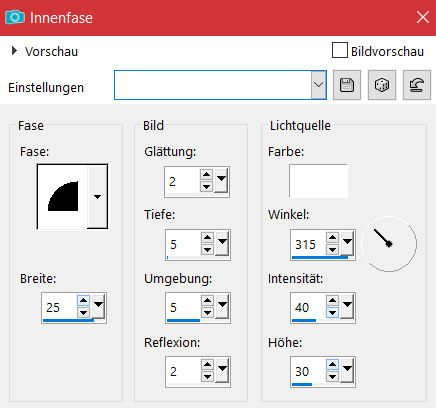Expand the Vorschau preview section
Image resolution: width=436 pixels, height=408 pixels.
click(14, 51)
